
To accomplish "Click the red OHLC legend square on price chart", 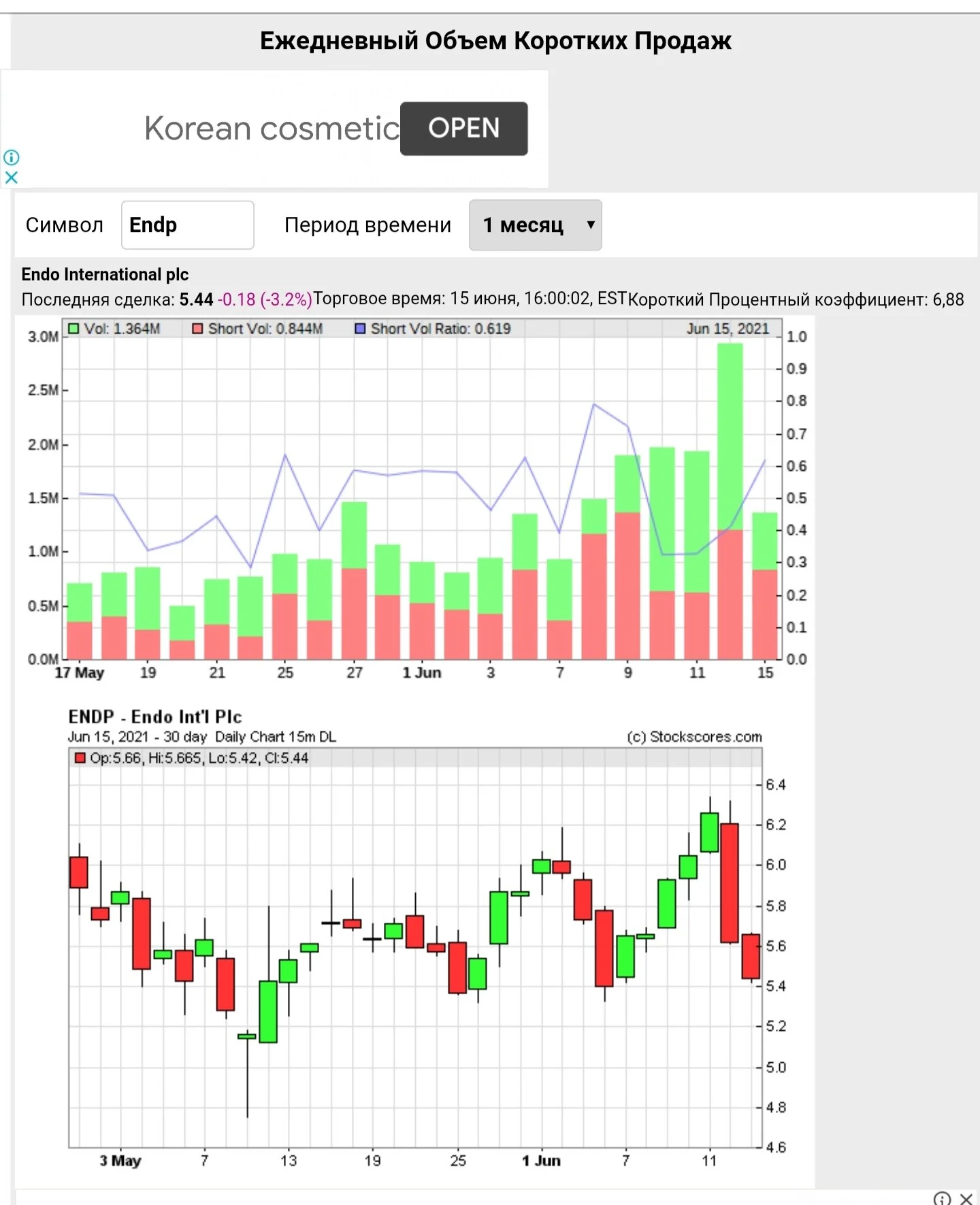I will (x=80, y=758).
